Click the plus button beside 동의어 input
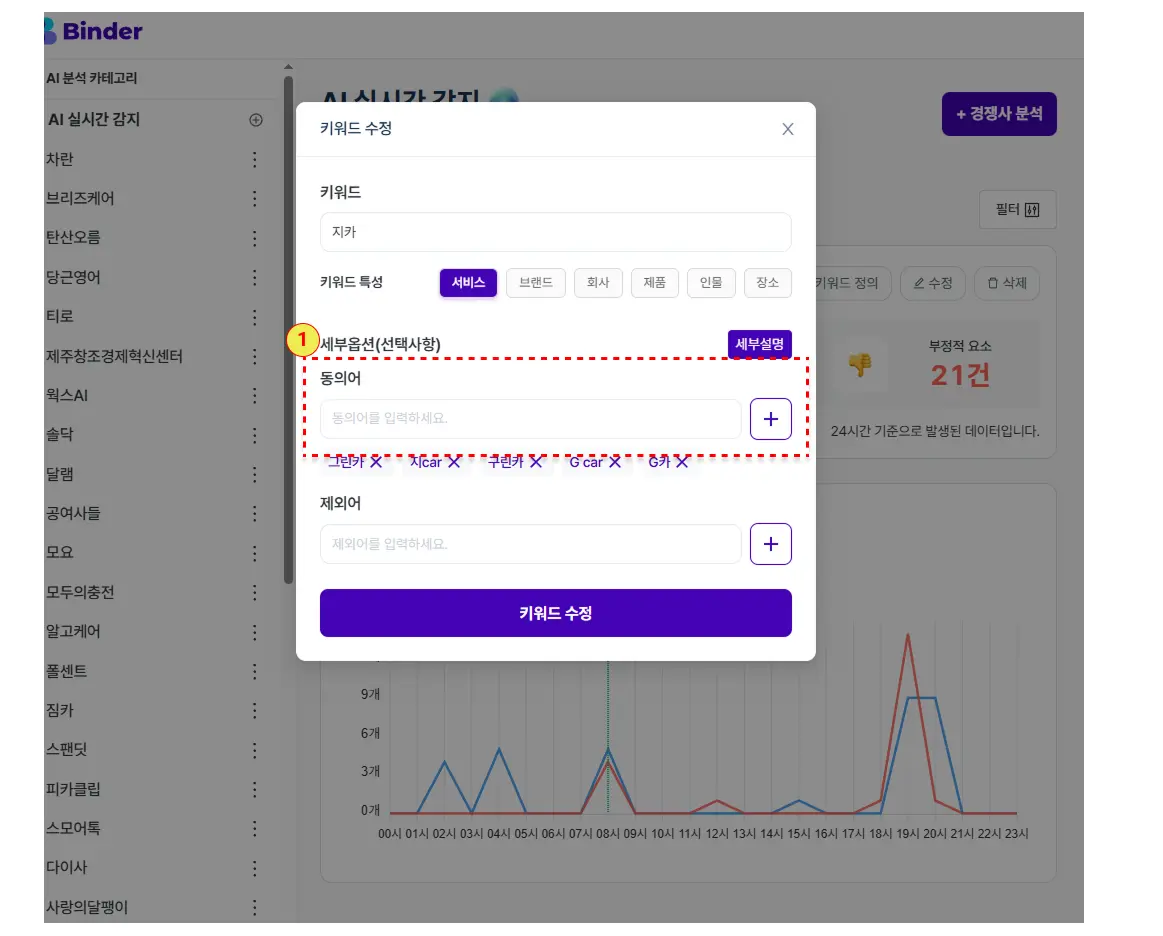Viewport: 1163px width, 936px height. tap(770, 419)
